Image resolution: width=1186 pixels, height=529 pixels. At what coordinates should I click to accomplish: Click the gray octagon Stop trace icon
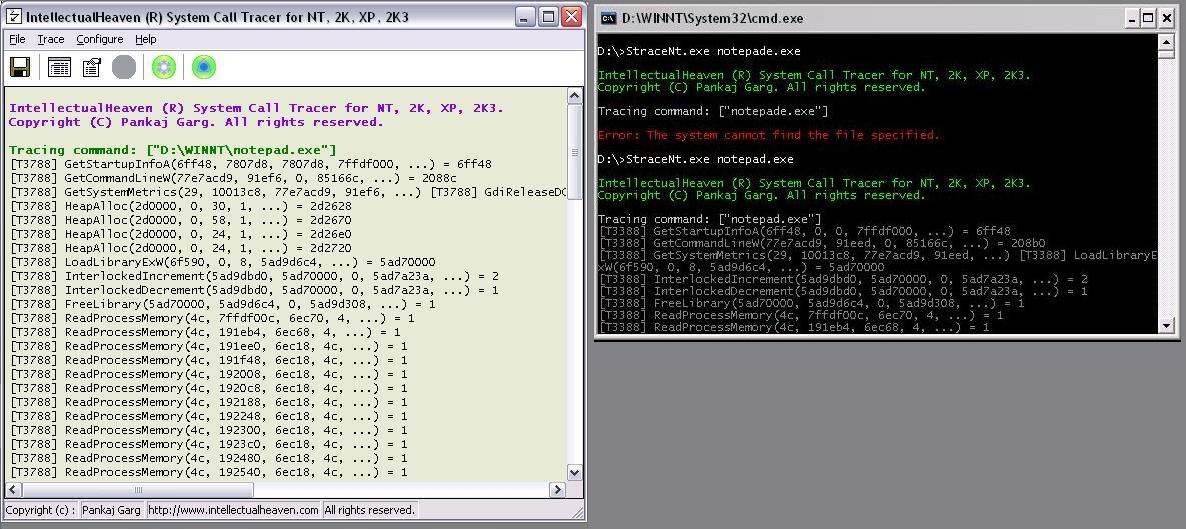(x=124, y=67)
